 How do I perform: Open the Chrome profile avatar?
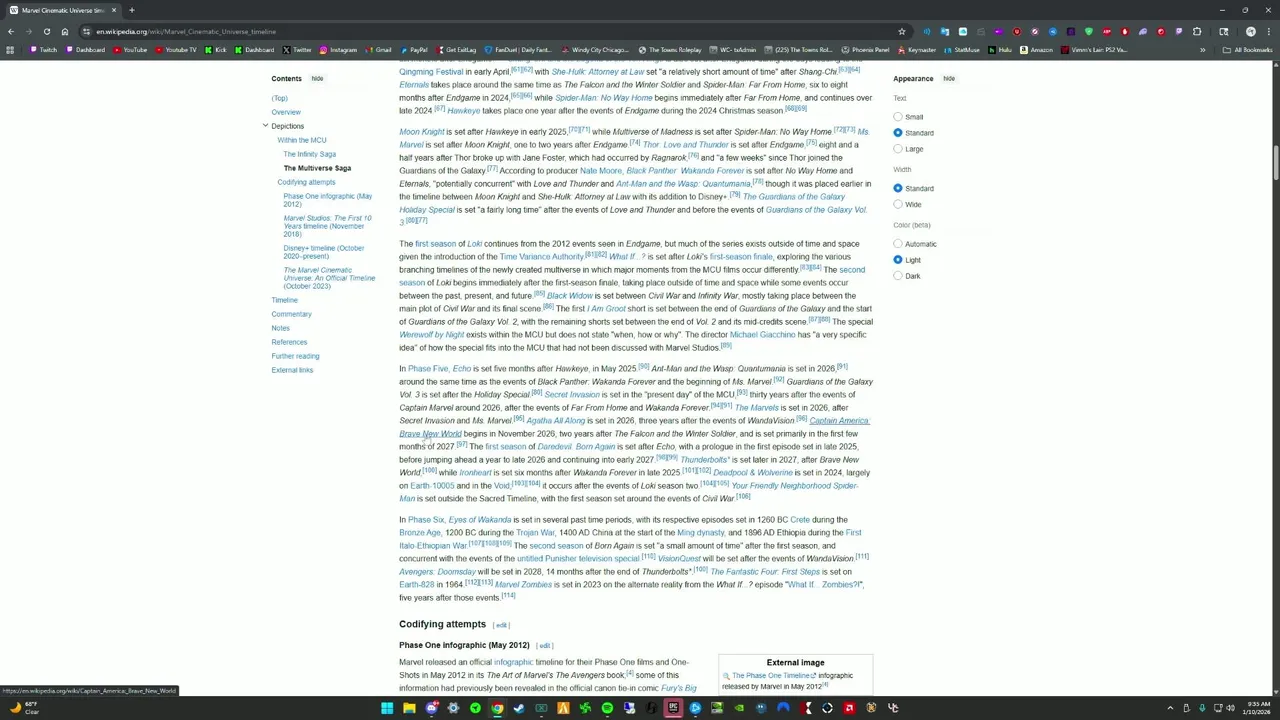coord(1251,31)
